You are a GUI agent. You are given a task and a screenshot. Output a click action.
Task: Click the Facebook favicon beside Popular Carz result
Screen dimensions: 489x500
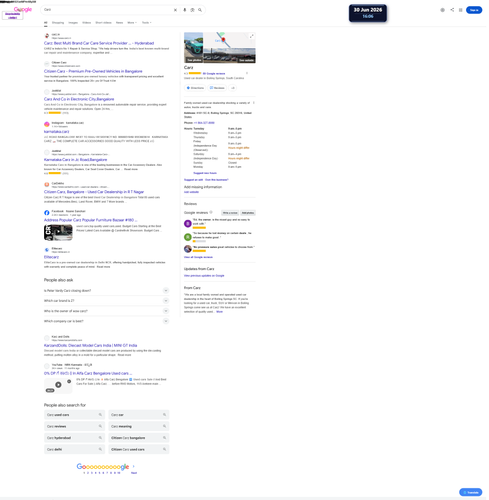(x=47, y=213)
